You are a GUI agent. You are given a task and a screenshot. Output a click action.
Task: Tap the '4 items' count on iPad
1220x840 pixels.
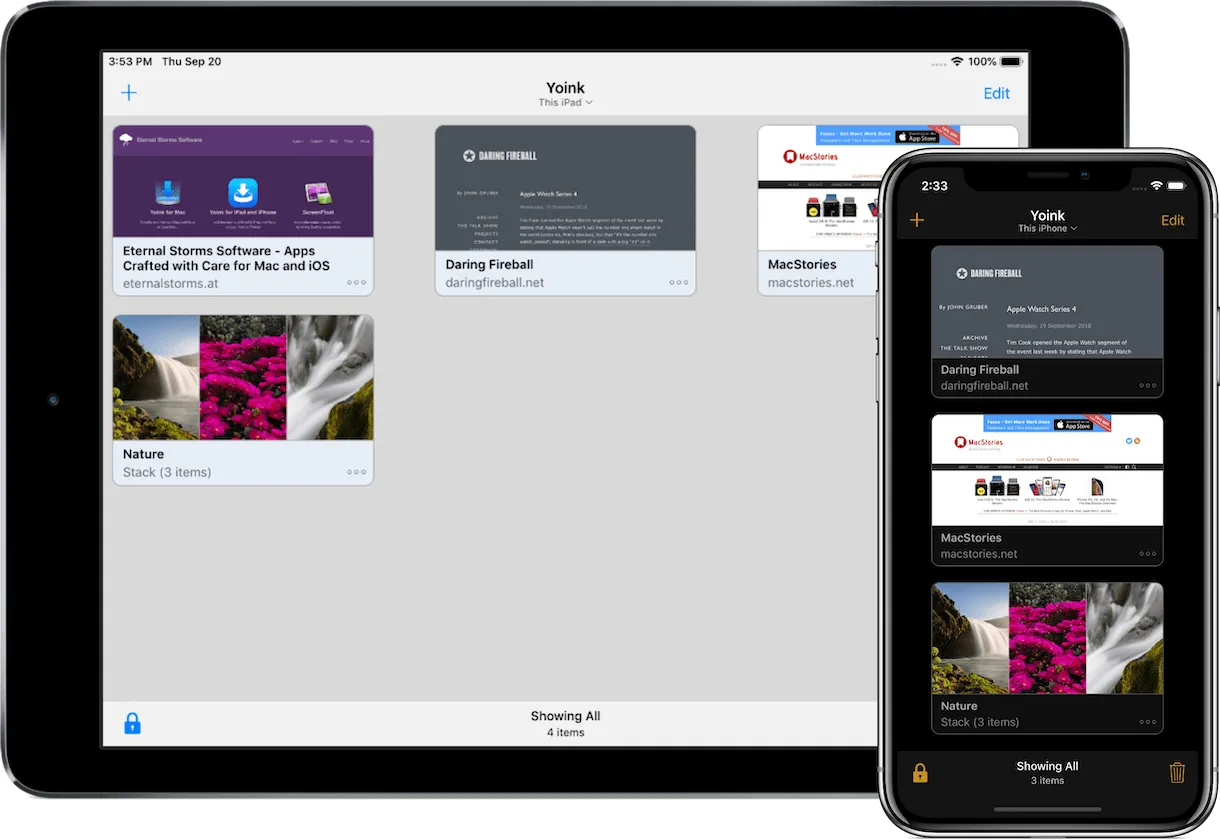[x=565, y=733]
